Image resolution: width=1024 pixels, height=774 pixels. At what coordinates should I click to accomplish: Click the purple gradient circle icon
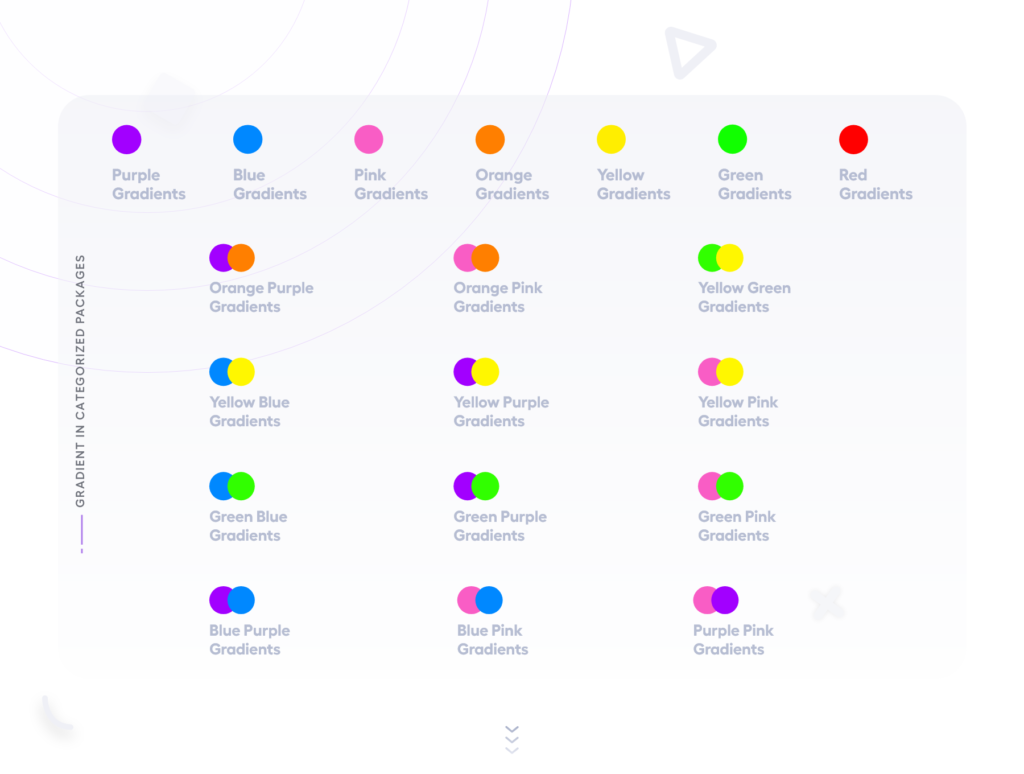126,139
